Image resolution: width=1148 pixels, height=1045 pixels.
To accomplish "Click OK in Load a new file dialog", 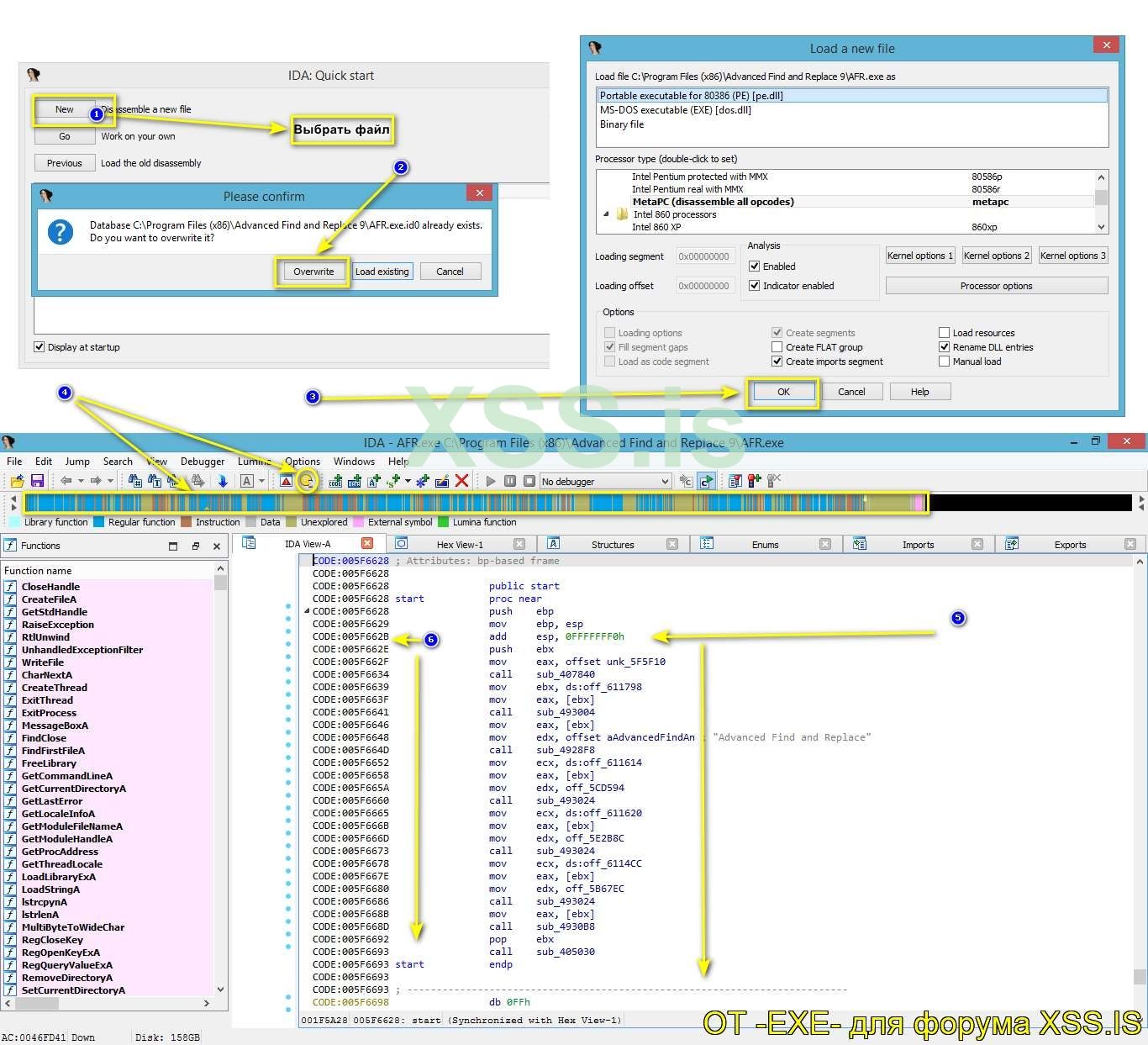I will pyautogui.click(x=783, y=392).
